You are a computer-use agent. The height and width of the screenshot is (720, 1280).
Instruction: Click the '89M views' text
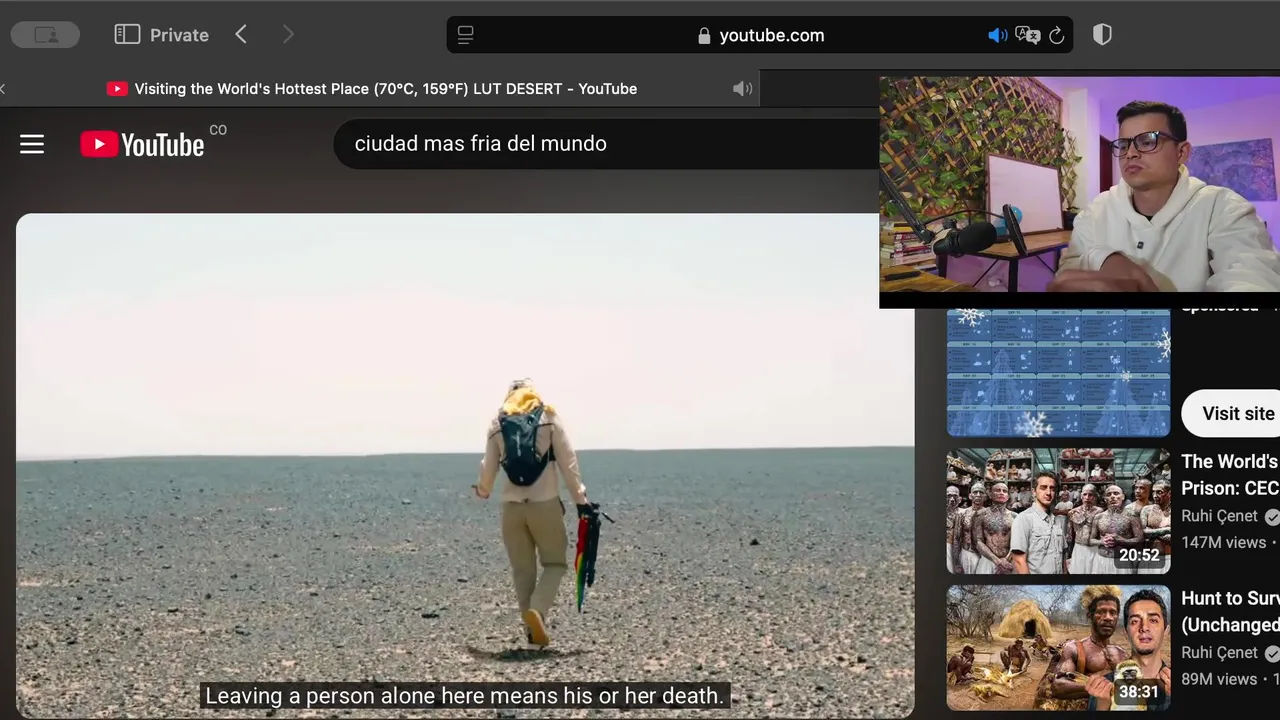(1219, 679)
